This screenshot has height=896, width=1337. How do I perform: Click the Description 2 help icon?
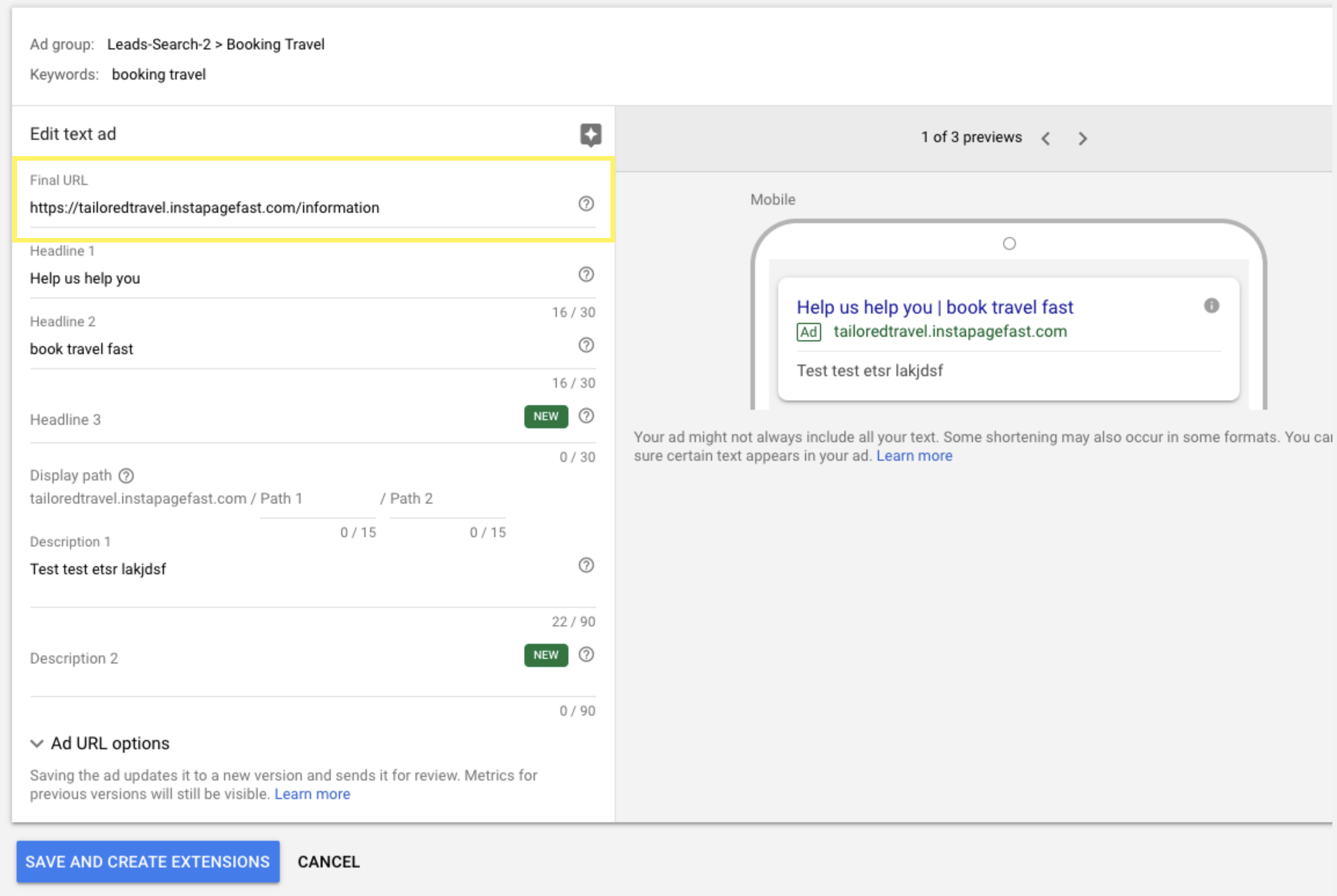click(x=586, y=655)
